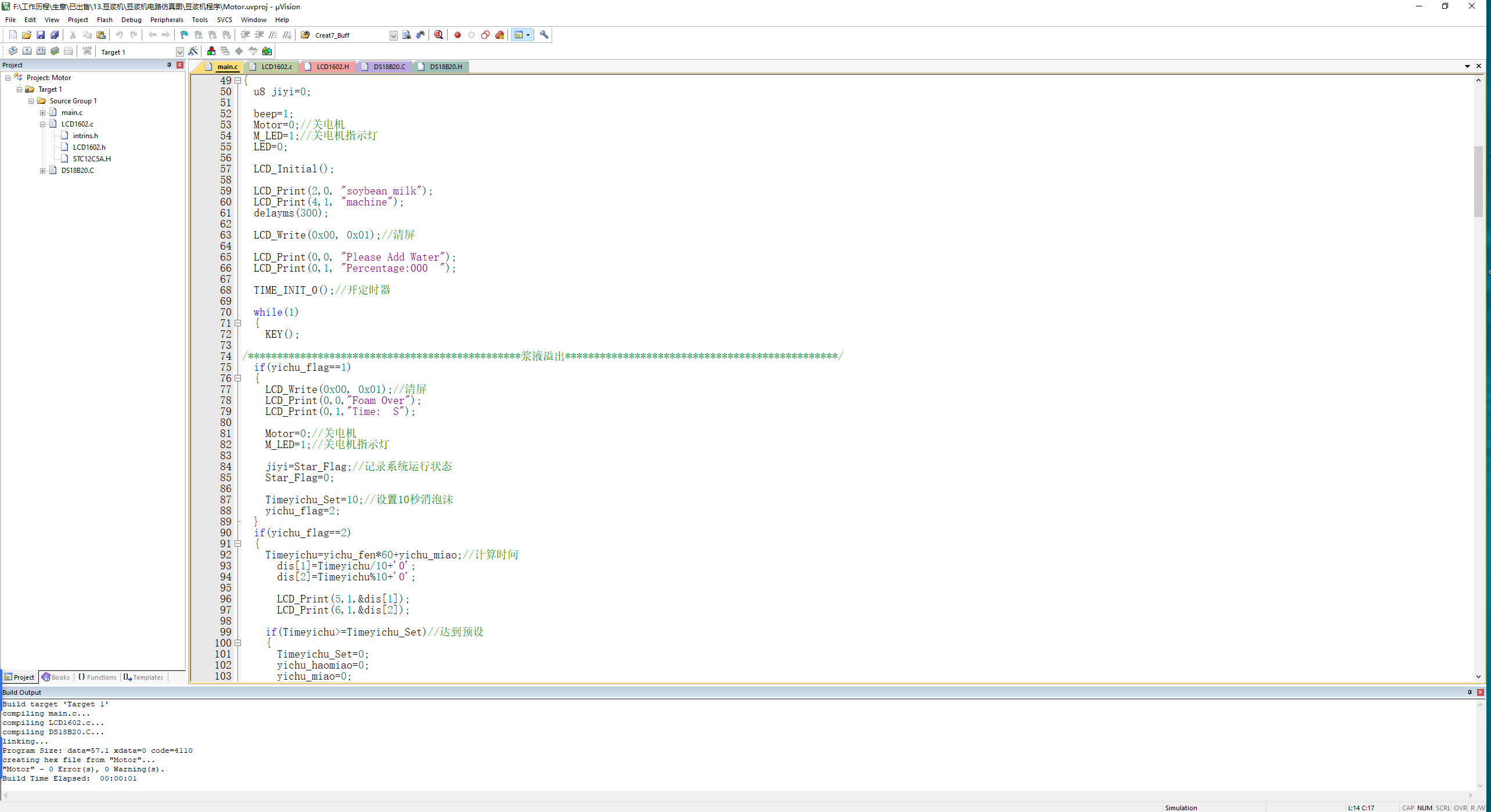The width and height of the screenshot is (1491, 812).
Task: Save the current file
Action: tap(41, 35)
